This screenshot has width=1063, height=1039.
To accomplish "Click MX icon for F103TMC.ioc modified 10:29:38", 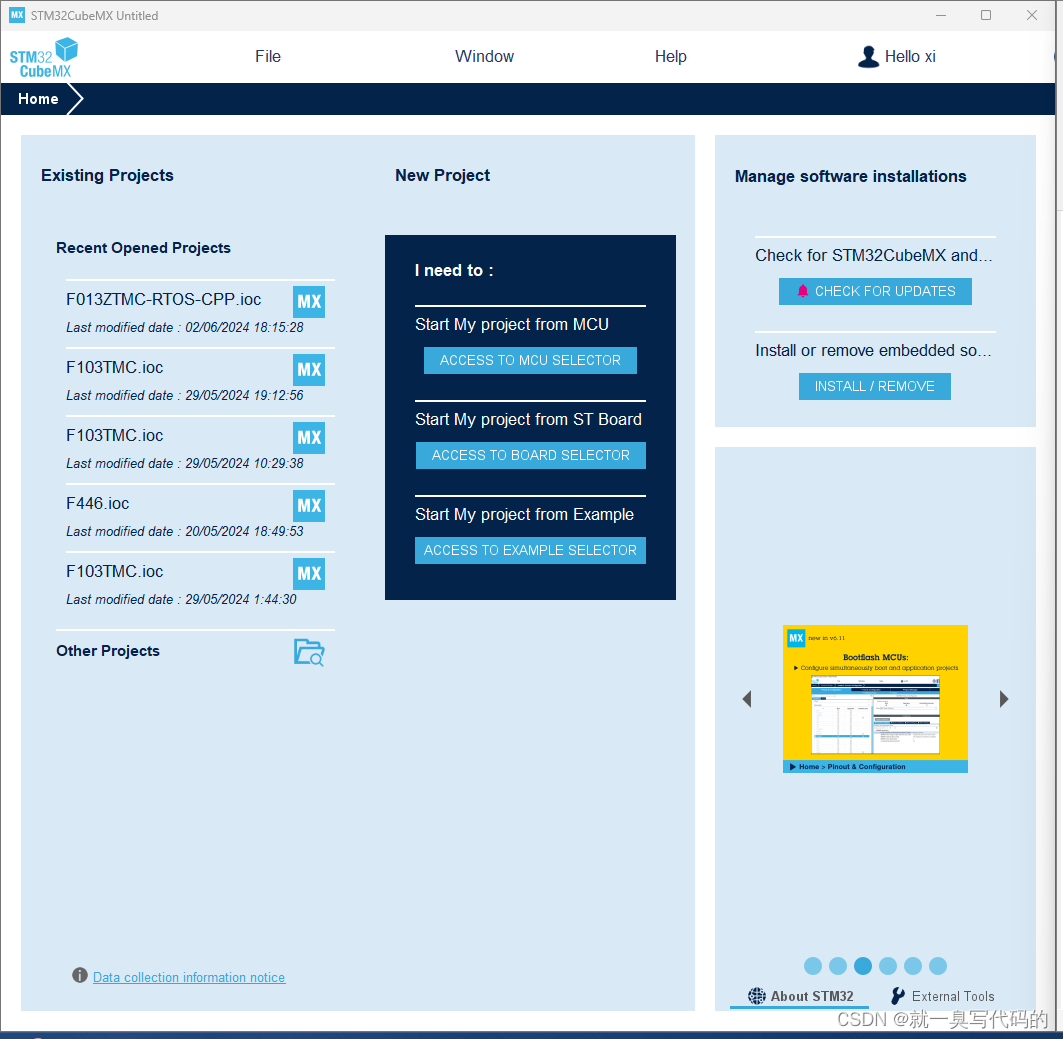I will (x=309, y=437).
